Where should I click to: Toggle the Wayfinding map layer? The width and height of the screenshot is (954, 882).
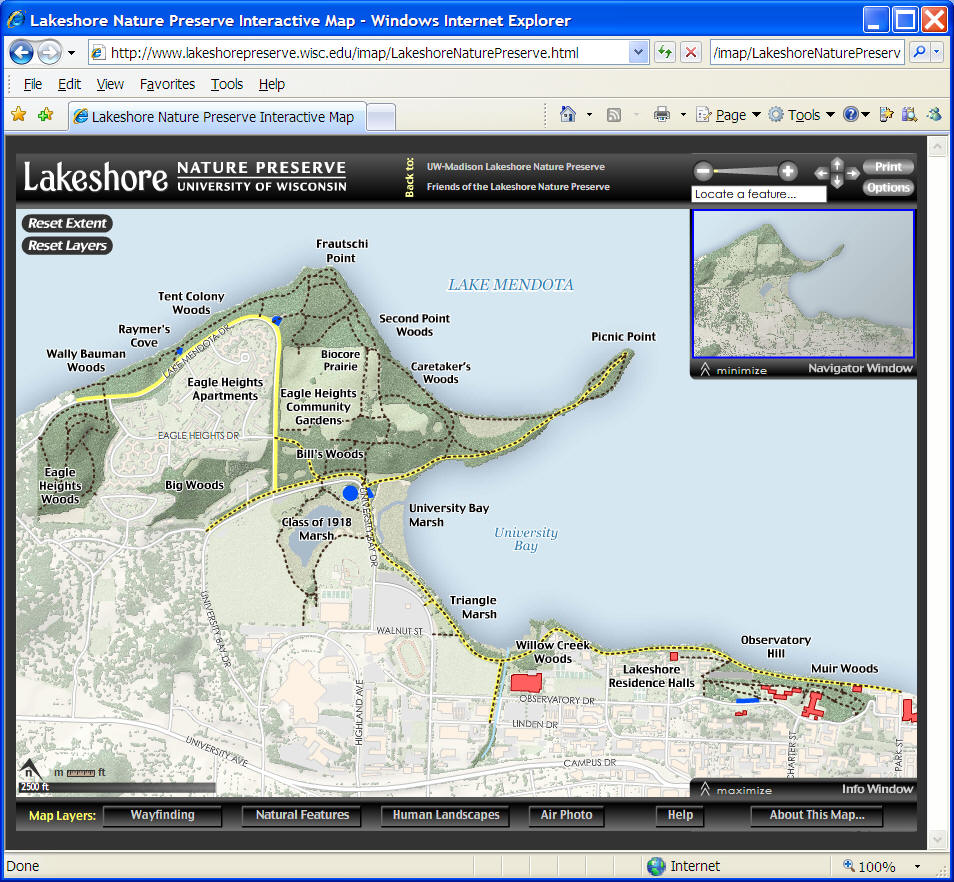[162, 815]
